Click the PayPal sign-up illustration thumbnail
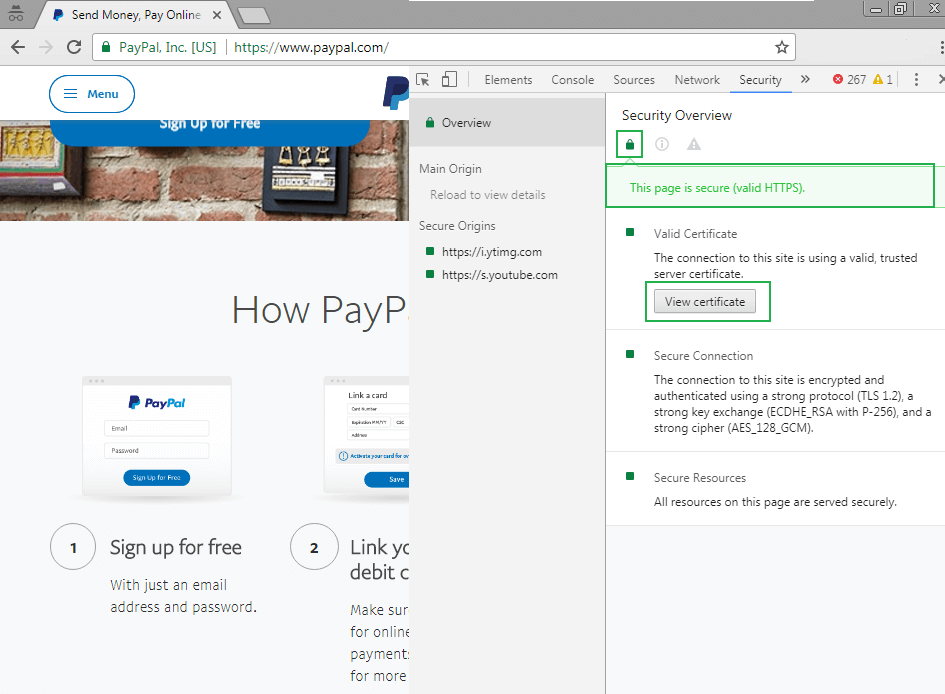945x694 pixels. click(x=157, y=436)
